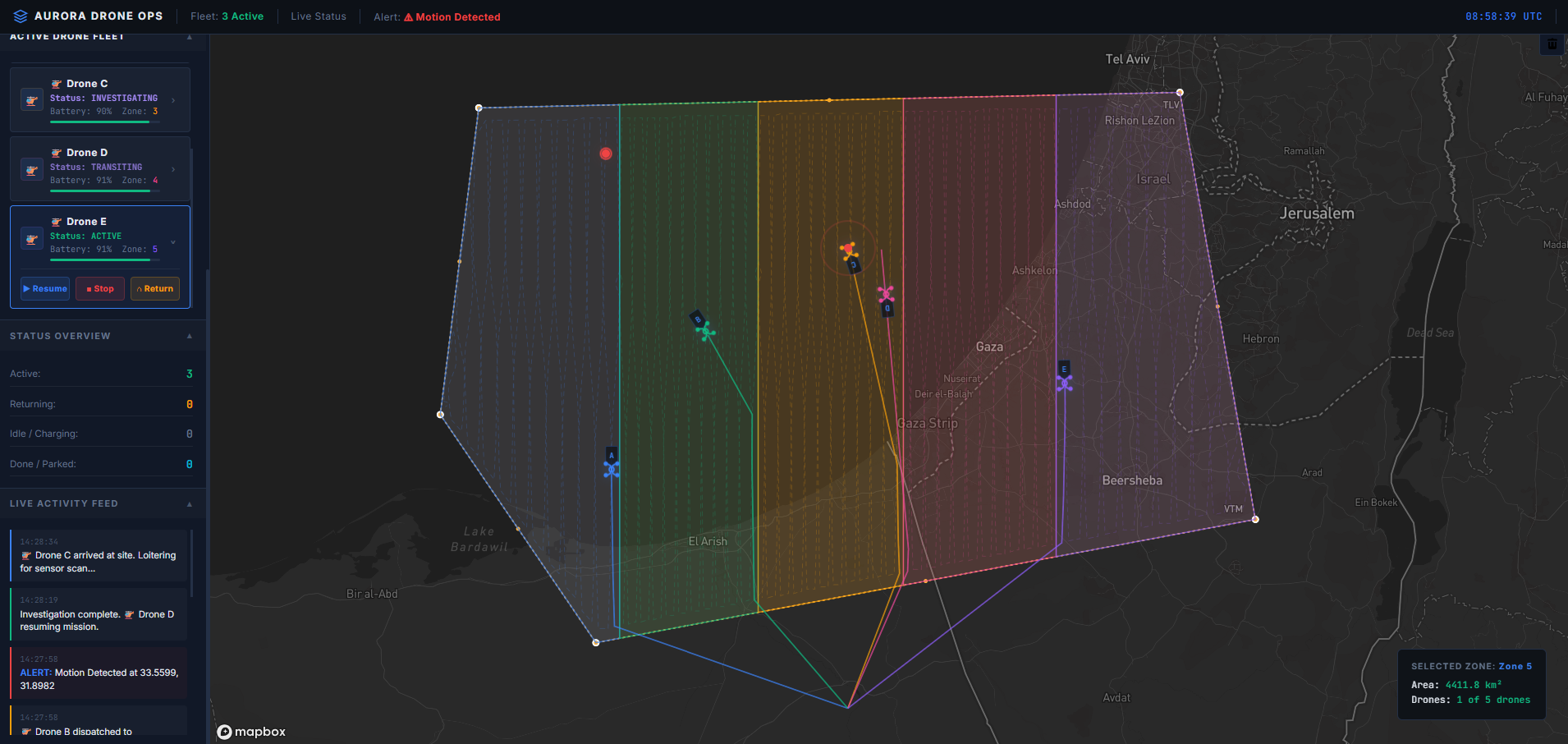Collapse the Active Drone Fleet section
The image size is (1568, 744).
(x=190, y=37)
